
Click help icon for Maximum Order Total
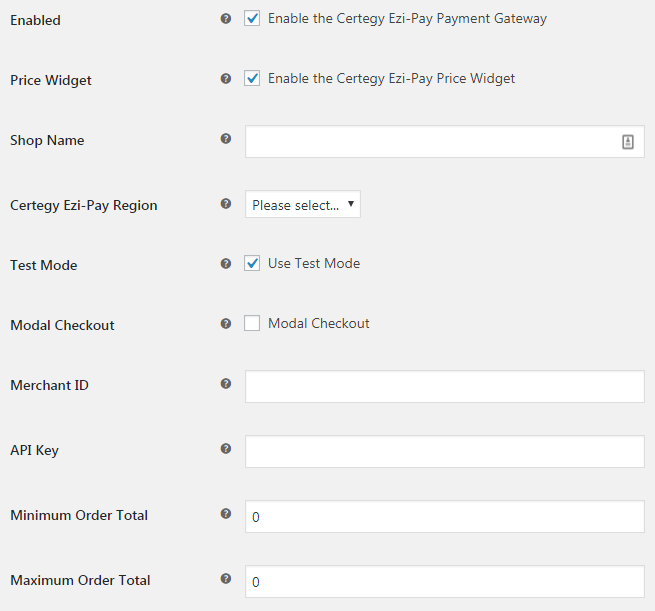[226, 578]
